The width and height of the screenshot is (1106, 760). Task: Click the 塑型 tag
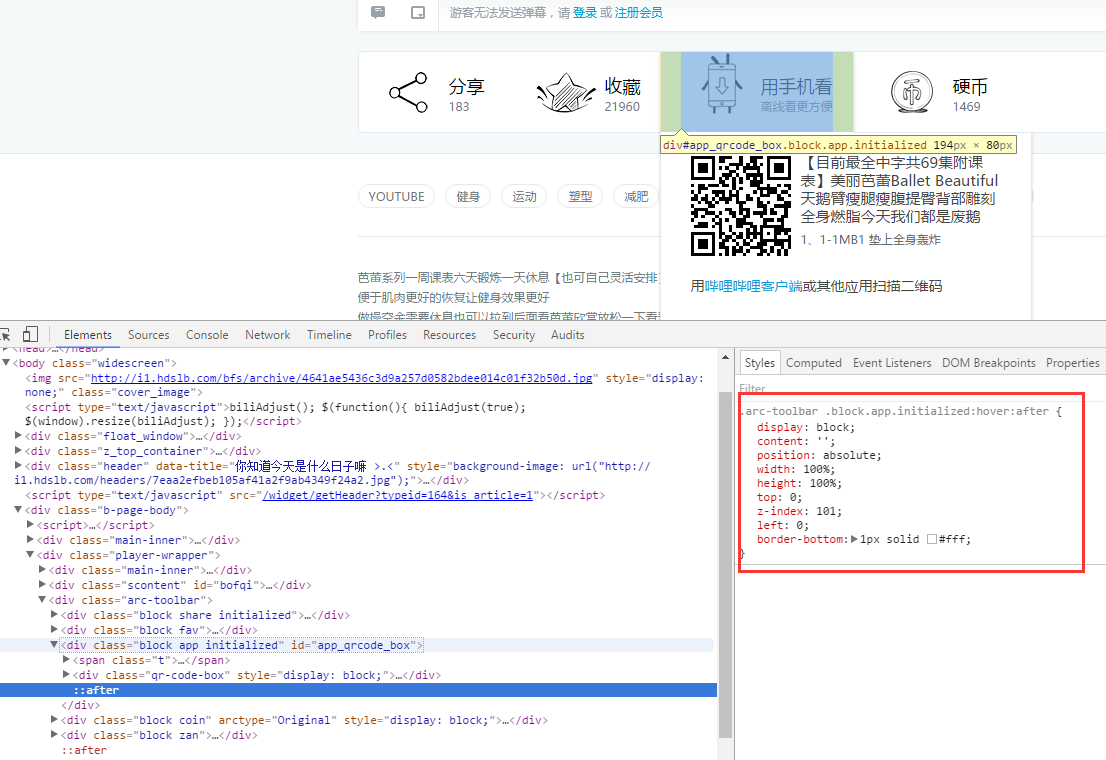[x=580, y=196]
